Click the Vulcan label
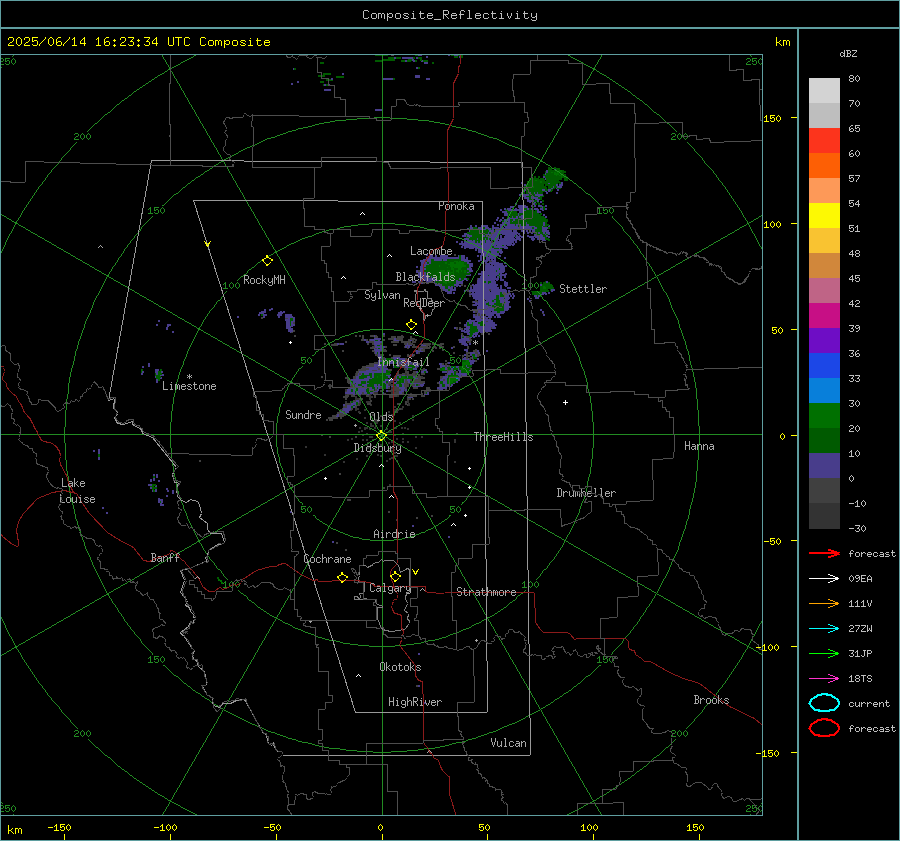Screen dimensions: 900x841 point(508,743)
